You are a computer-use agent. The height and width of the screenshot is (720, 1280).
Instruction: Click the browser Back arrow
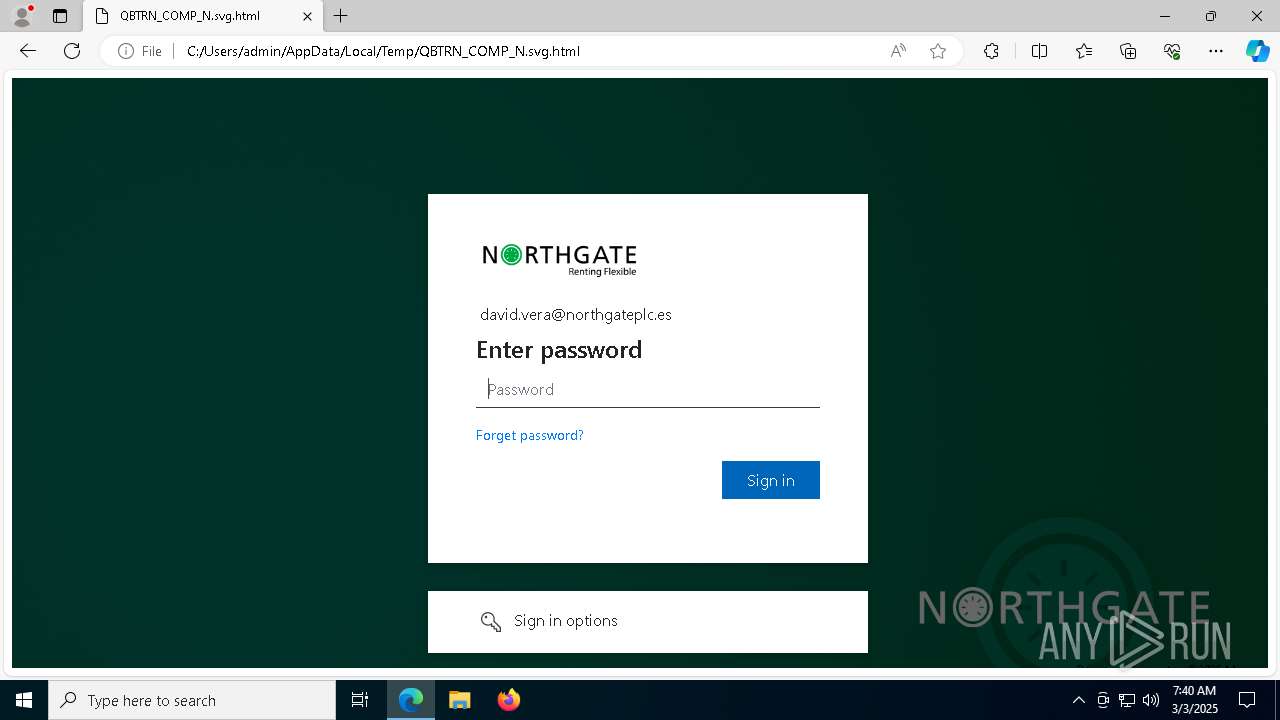[x=28, y=51]
